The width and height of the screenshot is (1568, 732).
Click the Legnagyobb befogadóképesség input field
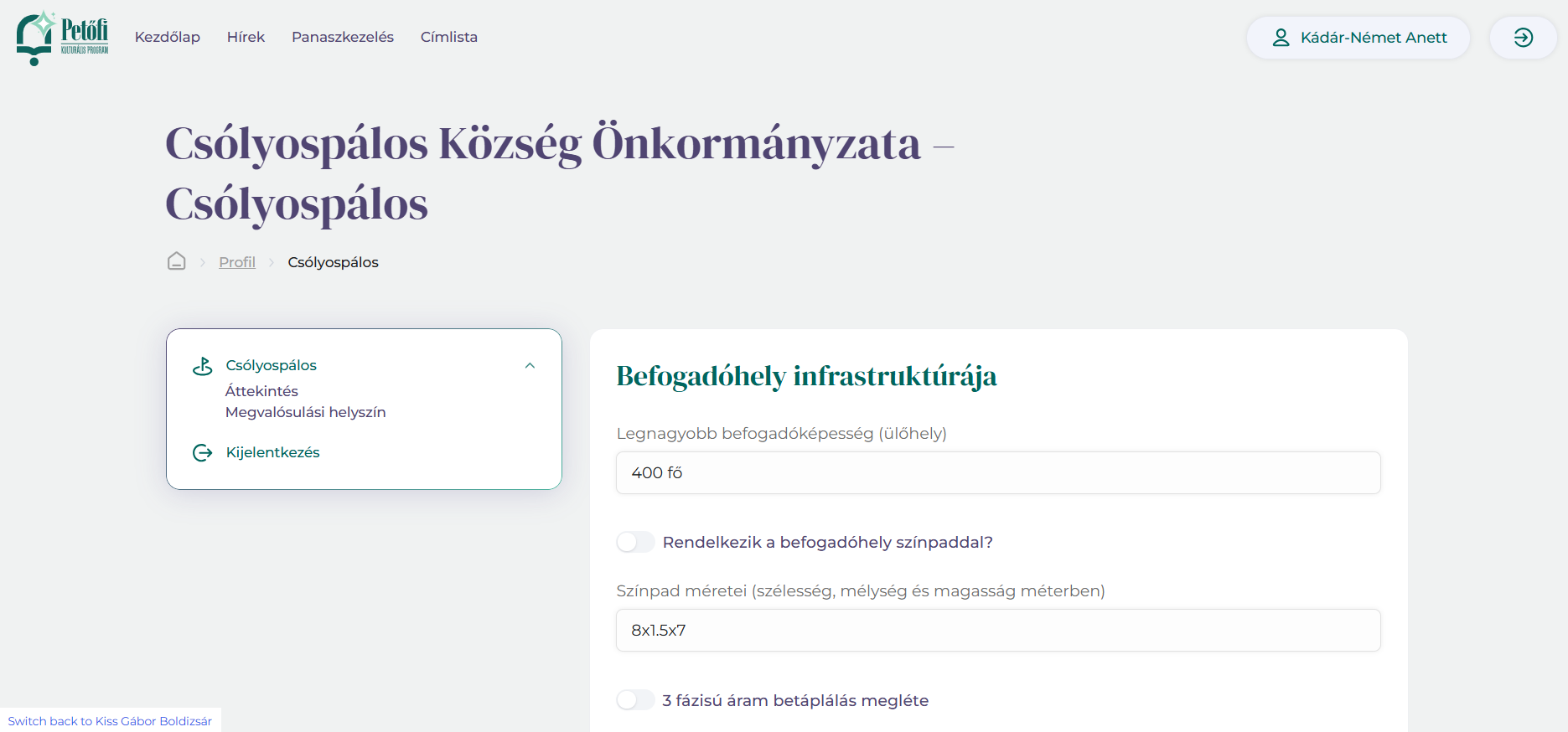[998, 473]
